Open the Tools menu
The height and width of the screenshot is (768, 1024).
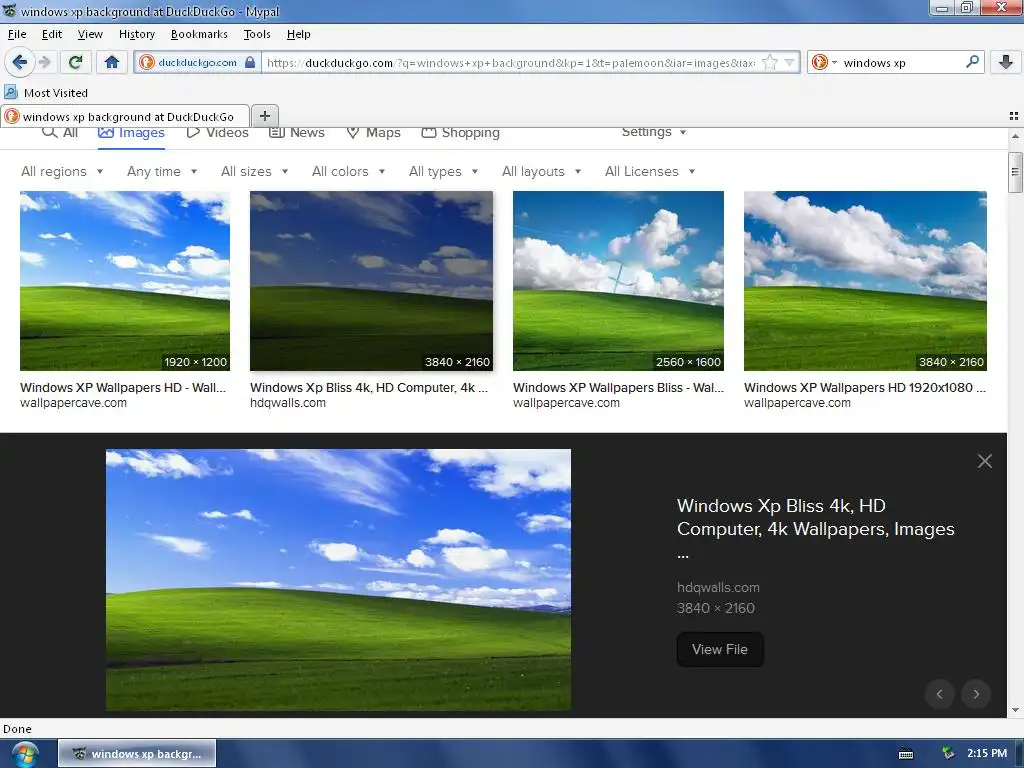[x=257, y=34]
